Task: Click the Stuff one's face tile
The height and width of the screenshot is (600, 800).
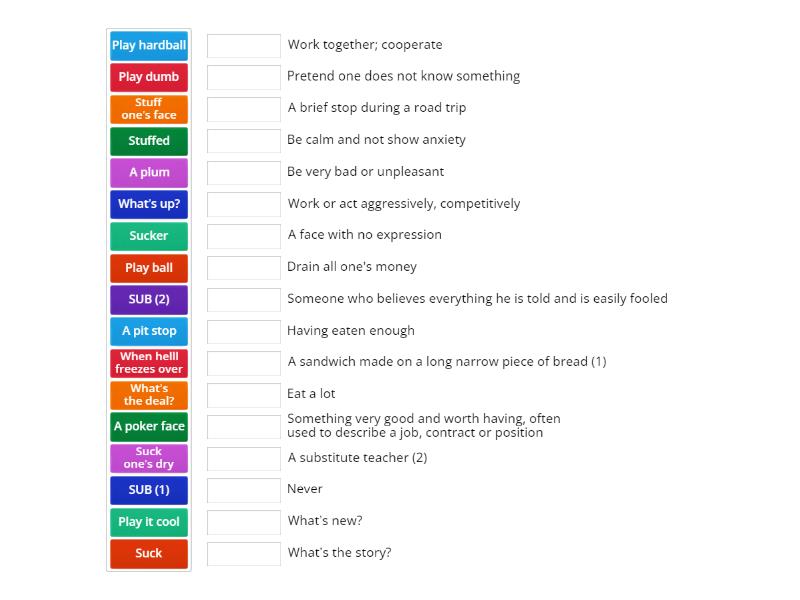Action: pyautogui.click(x=148, y=109)
